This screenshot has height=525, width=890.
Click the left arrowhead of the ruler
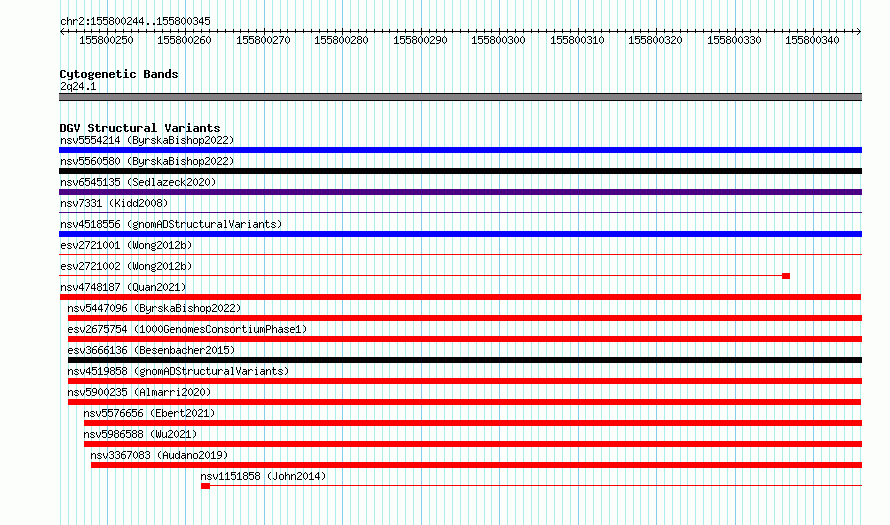[62, 31]
